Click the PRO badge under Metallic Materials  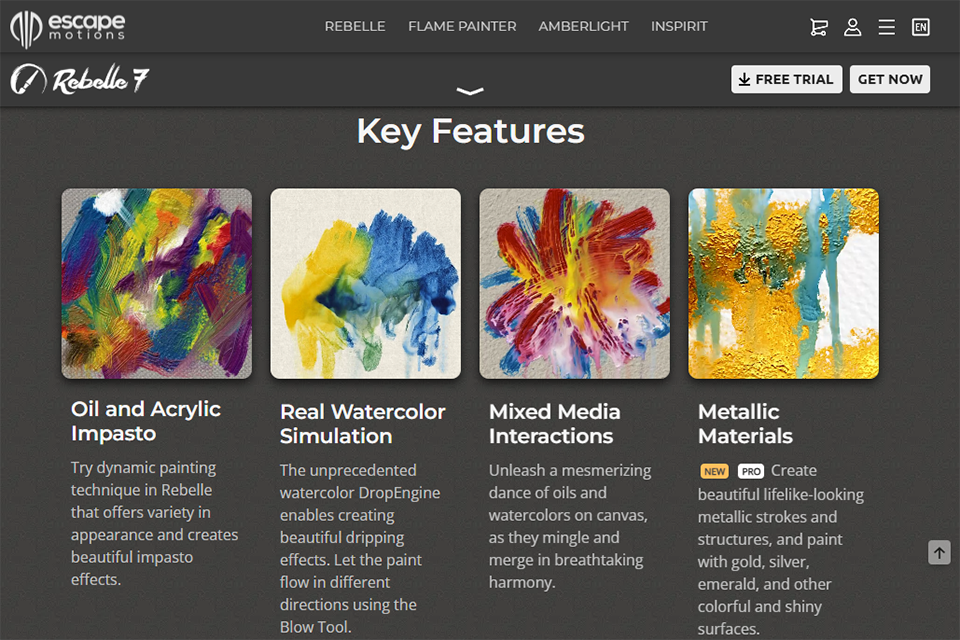pyautogui.click(x=751, y=471)
